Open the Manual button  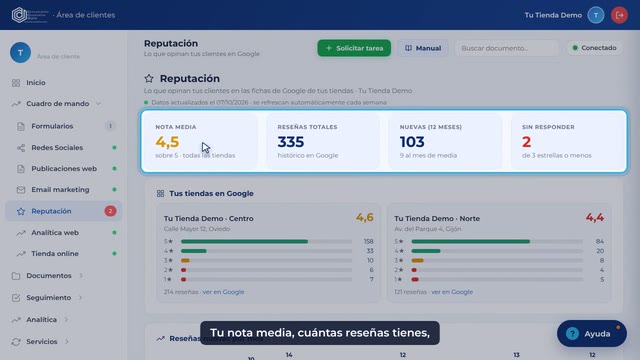click(x=422, y=48)
